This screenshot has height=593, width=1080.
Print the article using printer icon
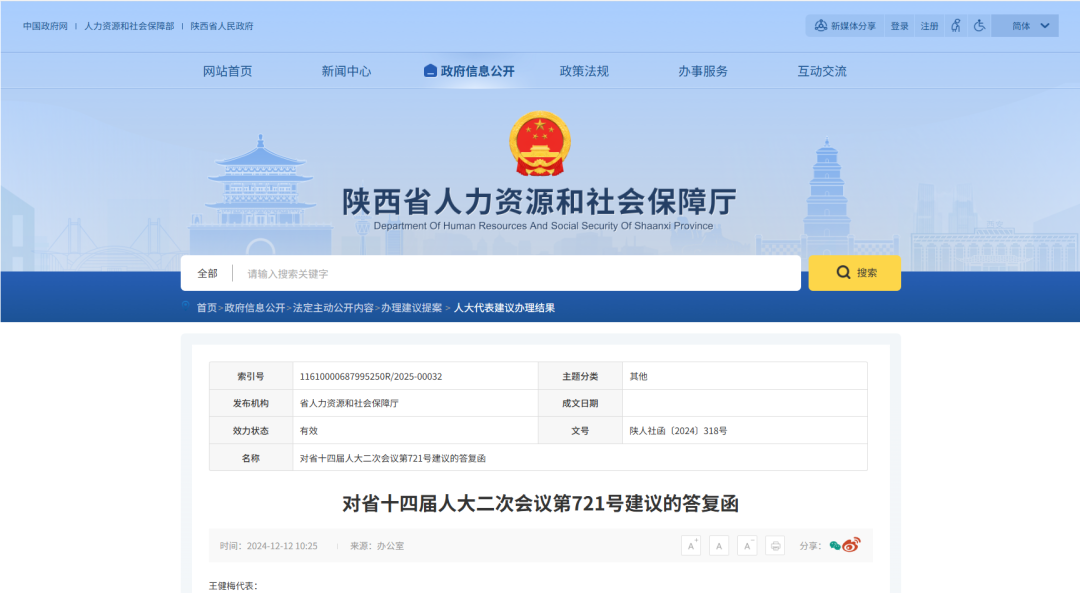coord(776,545)
